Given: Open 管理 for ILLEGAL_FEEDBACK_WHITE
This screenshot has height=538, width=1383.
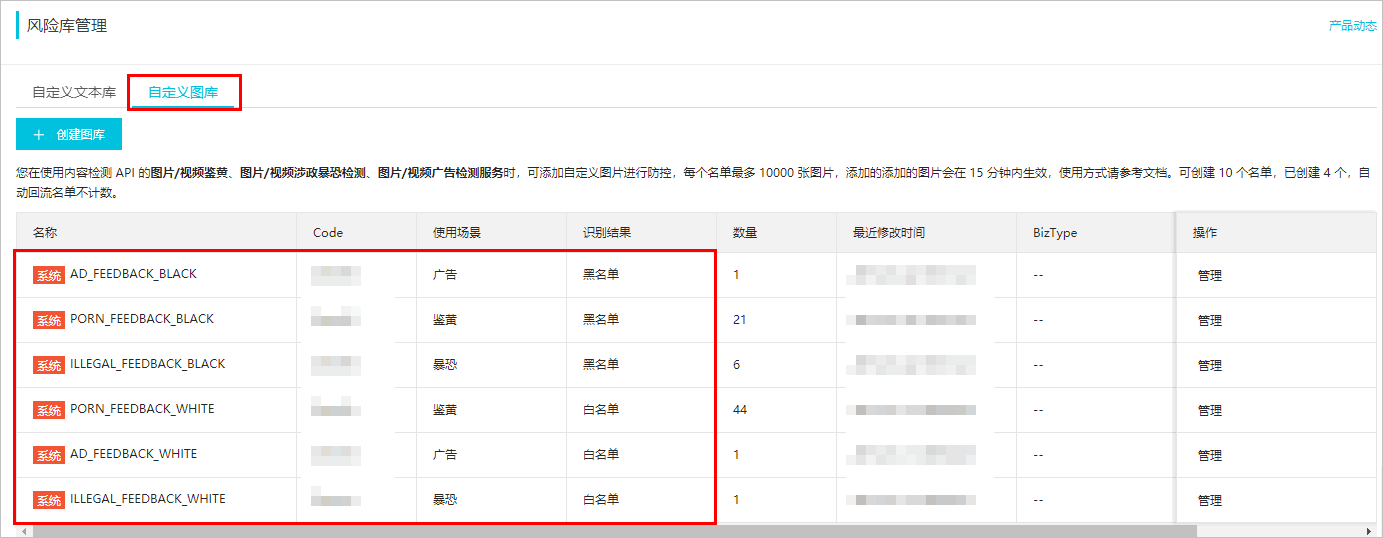Looking at the screenshot, I should (1210, 501).
